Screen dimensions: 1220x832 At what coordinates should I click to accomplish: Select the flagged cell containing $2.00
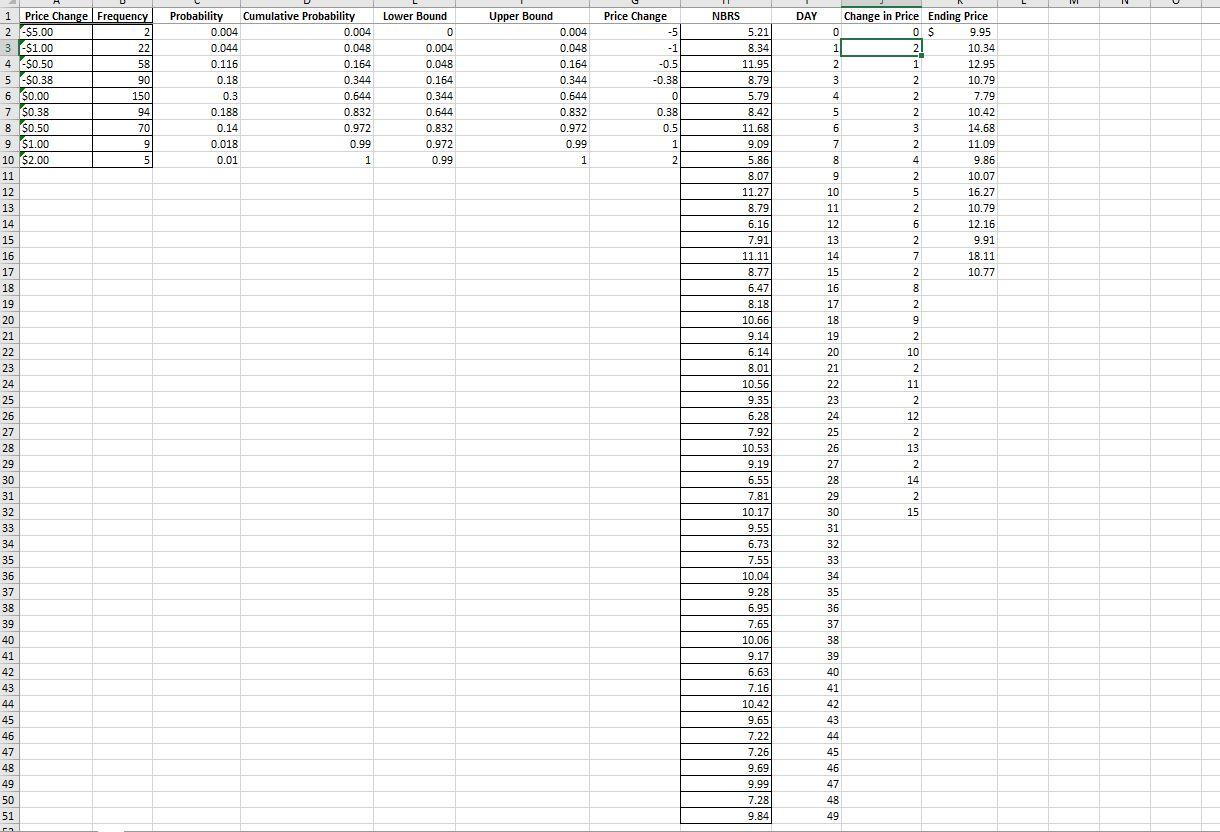(x=55, y=160)
